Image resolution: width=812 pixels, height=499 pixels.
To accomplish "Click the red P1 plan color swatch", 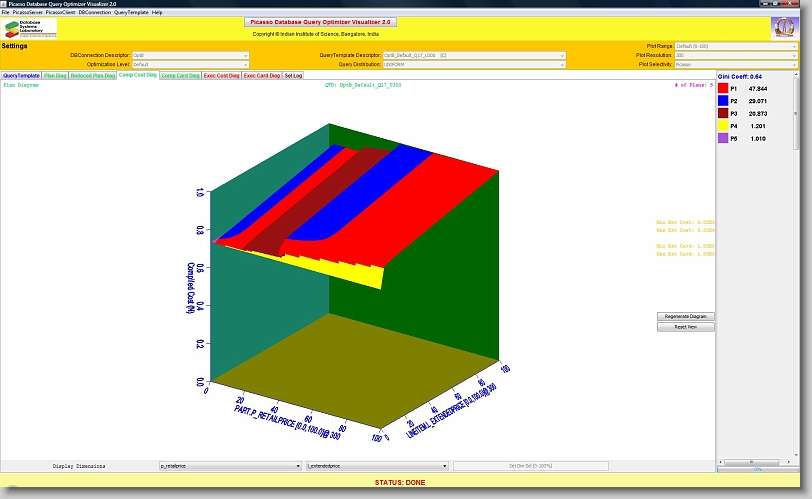I will [724, 88].
